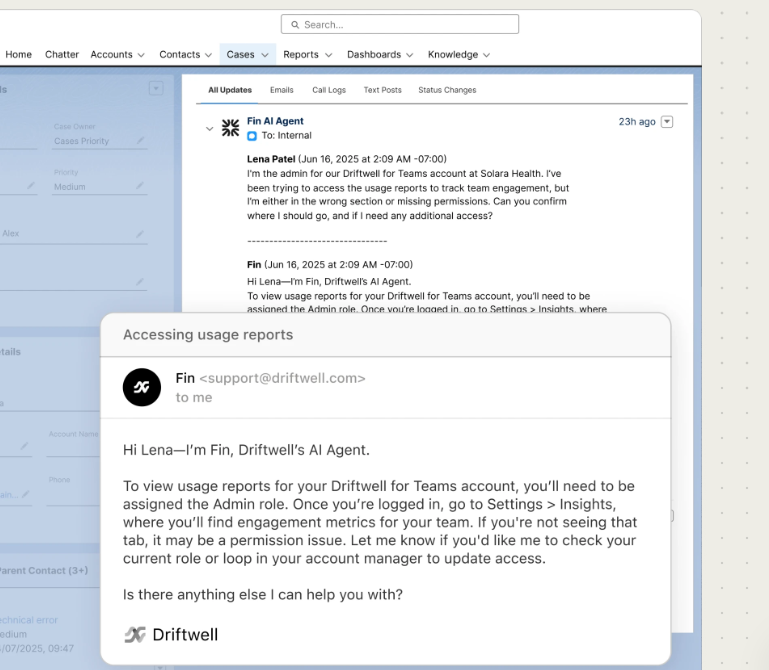Click the Accessing usage reports email subject
The height and width of the screenshot is (670, 769).
click(x=208, y=335)
